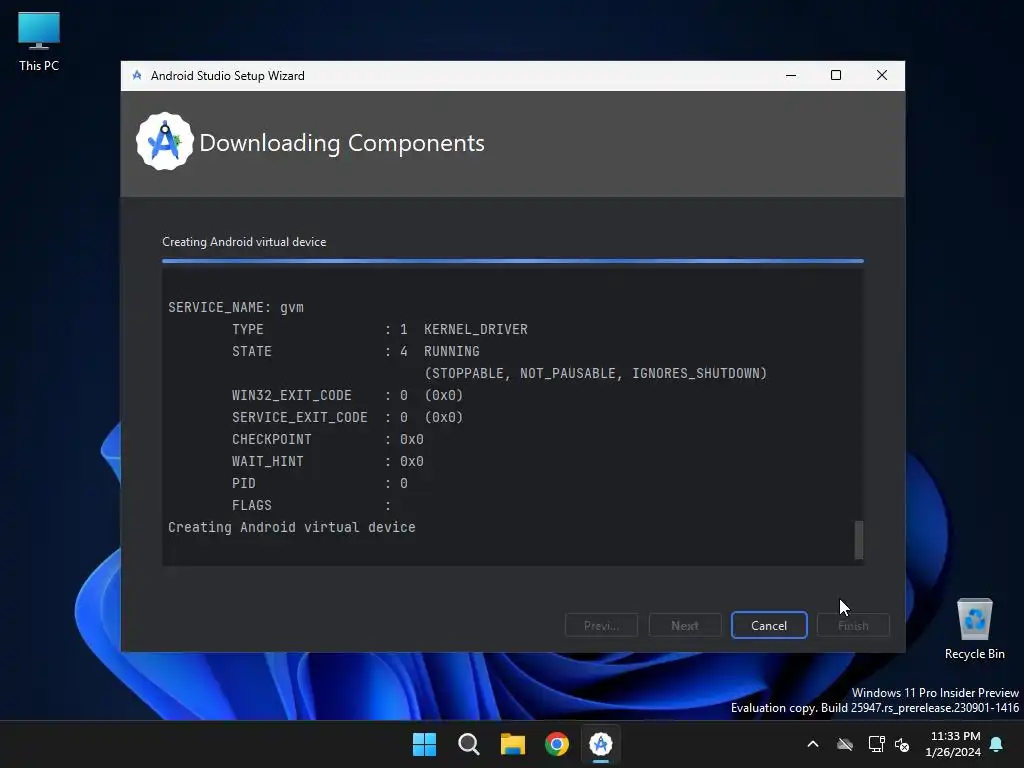
Task: Click the 'FLAGS' log line
Action: [312, 505]
